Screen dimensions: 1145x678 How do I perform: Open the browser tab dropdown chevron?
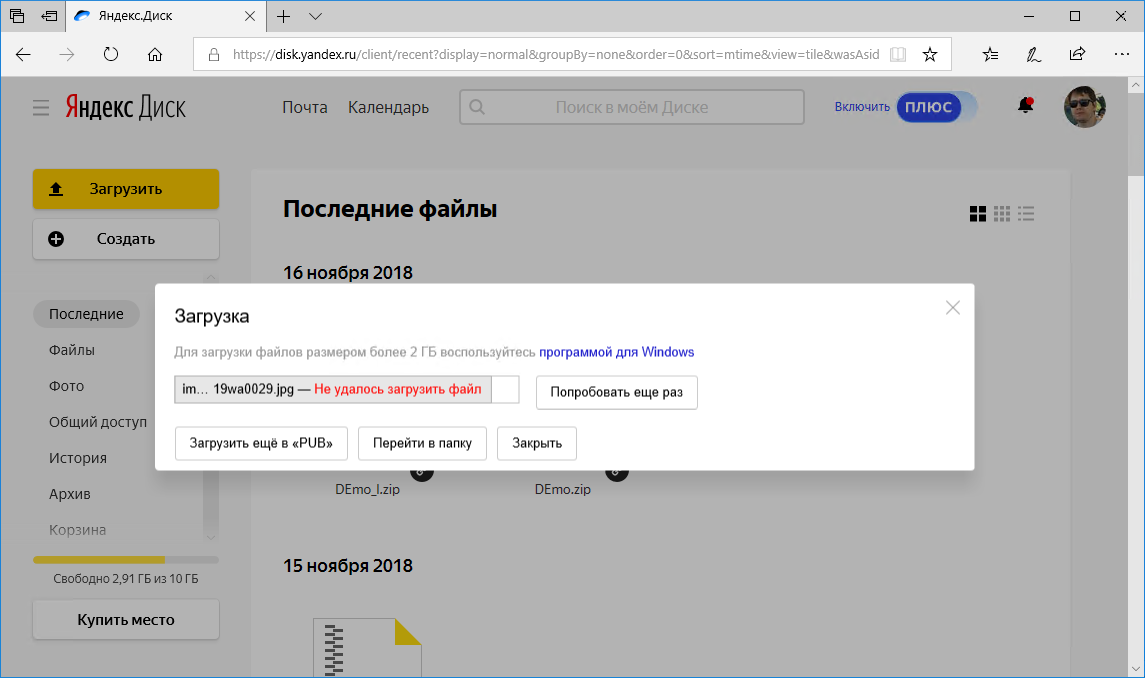click(315, 16)
